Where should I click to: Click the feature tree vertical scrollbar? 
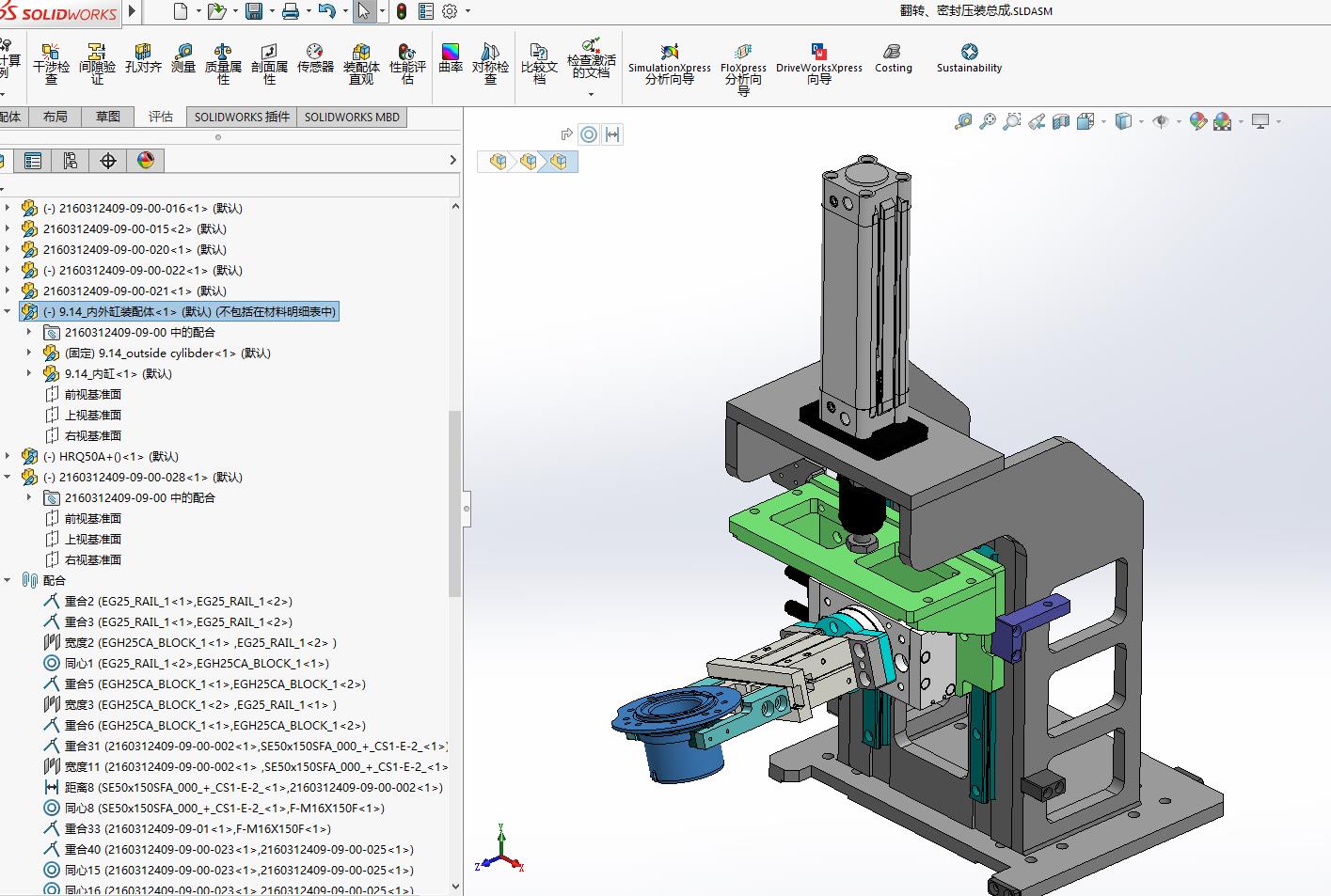[x=455, y=503]
